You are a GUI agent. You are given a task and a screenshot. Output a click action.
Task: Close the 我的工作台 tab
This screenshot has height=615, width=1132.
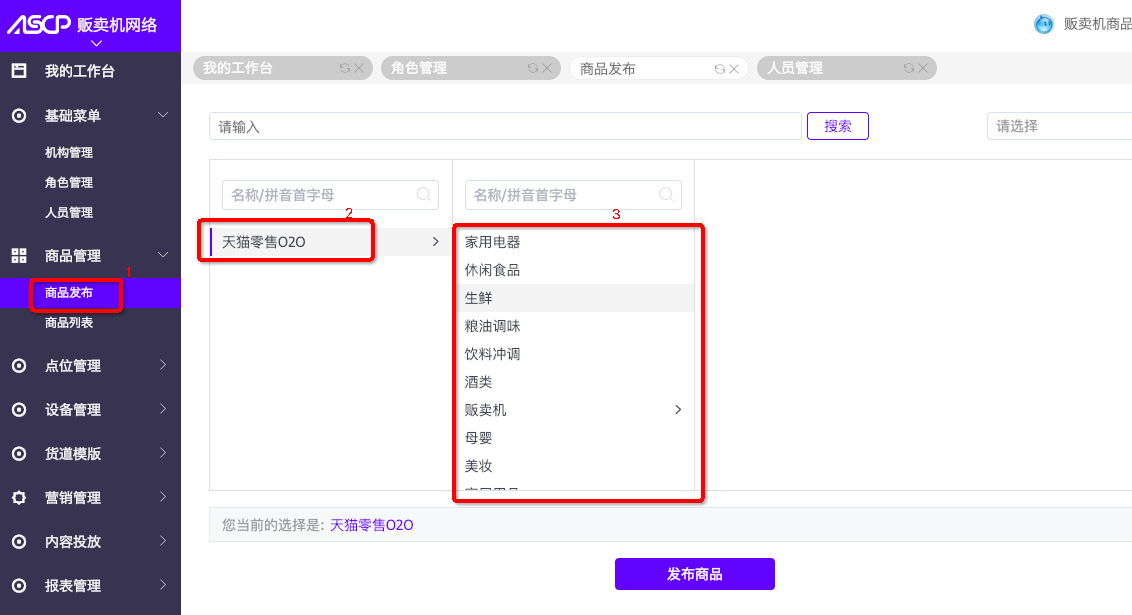click(359, 68)
